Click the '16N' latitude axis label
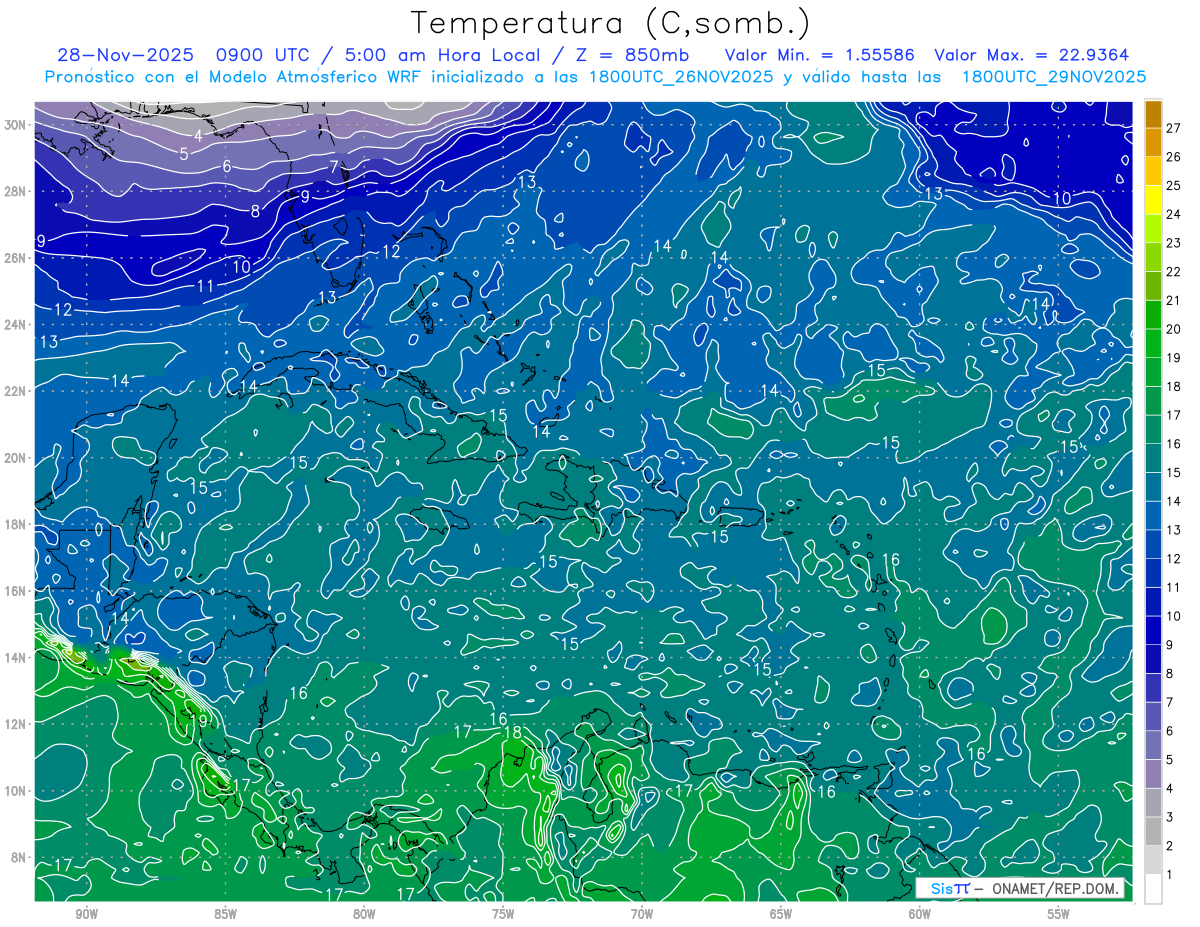 coord(16,591)
